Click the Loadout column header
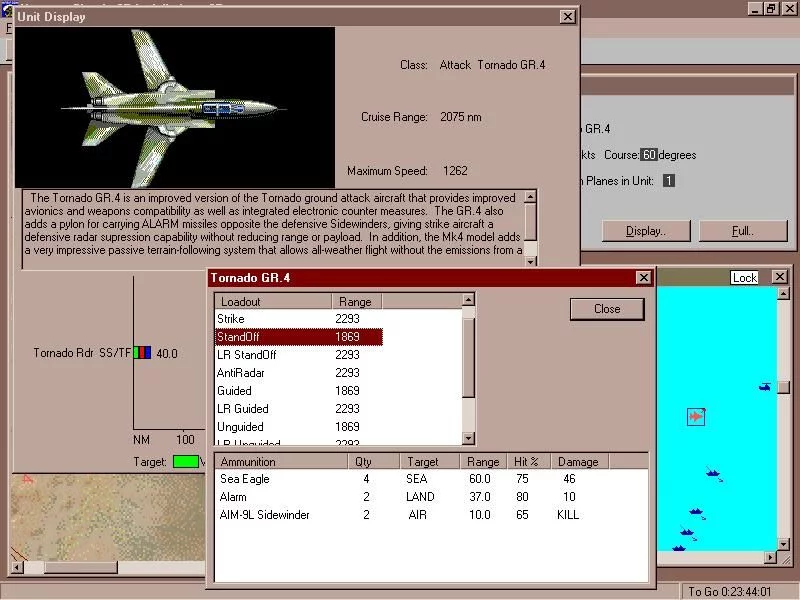This screenshot has height=600, width=800. pyautogui.click(x=273, y=302)
